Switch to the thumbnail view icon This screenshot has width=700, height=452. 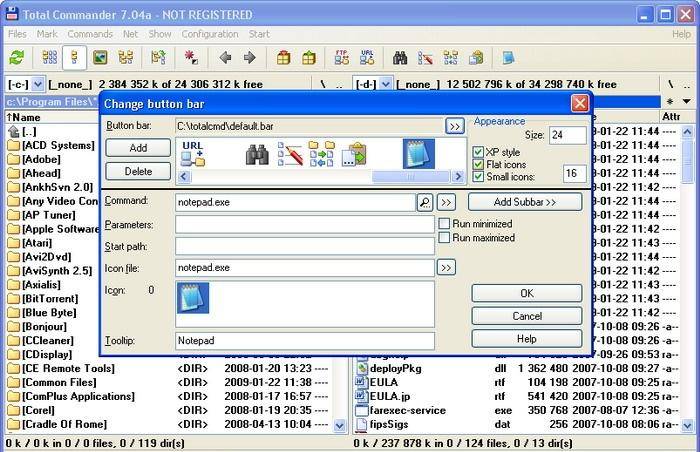100,58
